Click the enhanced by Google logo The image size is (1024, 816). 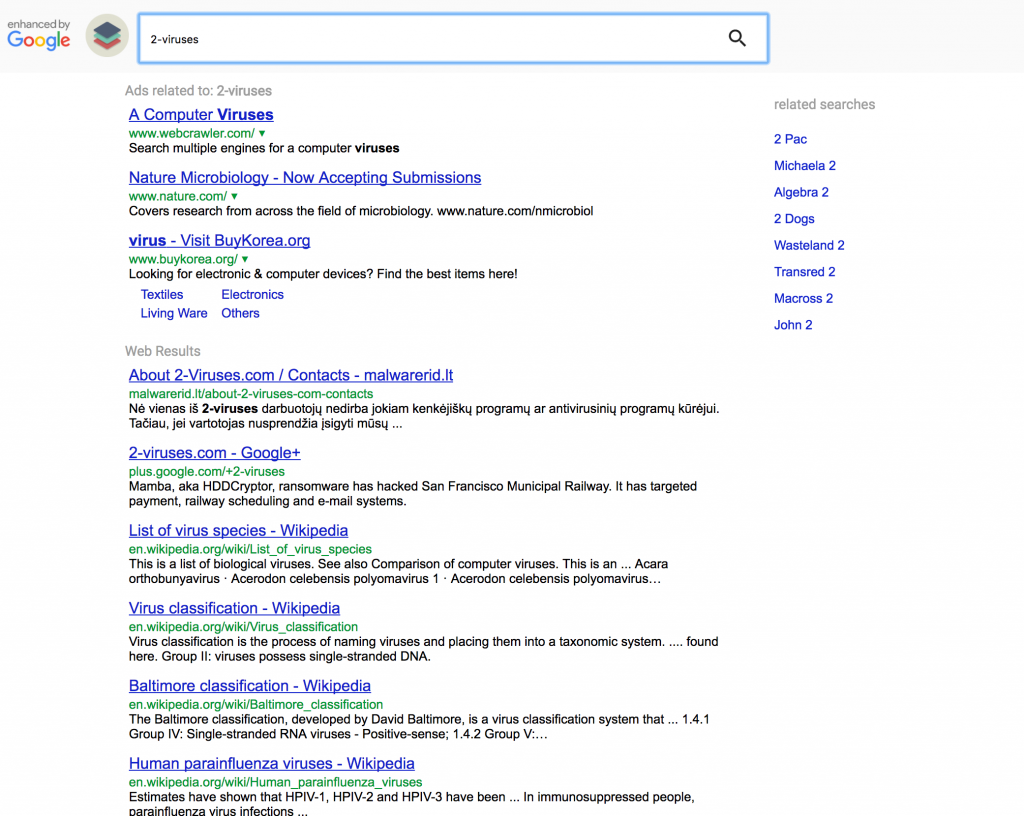tap(39, 35)
